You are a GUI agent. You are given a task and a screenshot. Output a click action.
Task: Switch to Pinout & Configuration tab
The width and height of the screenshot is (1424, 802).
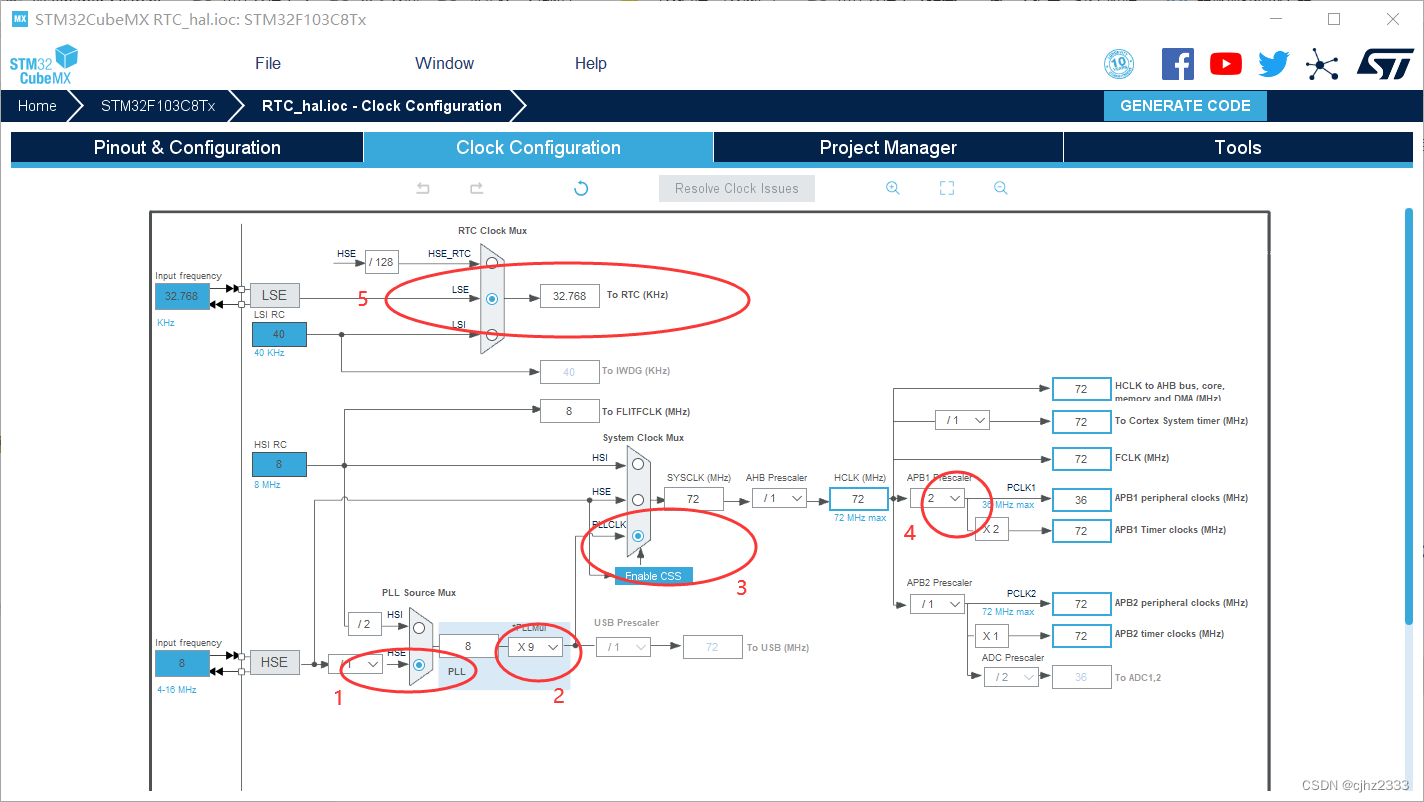(187, 147)
